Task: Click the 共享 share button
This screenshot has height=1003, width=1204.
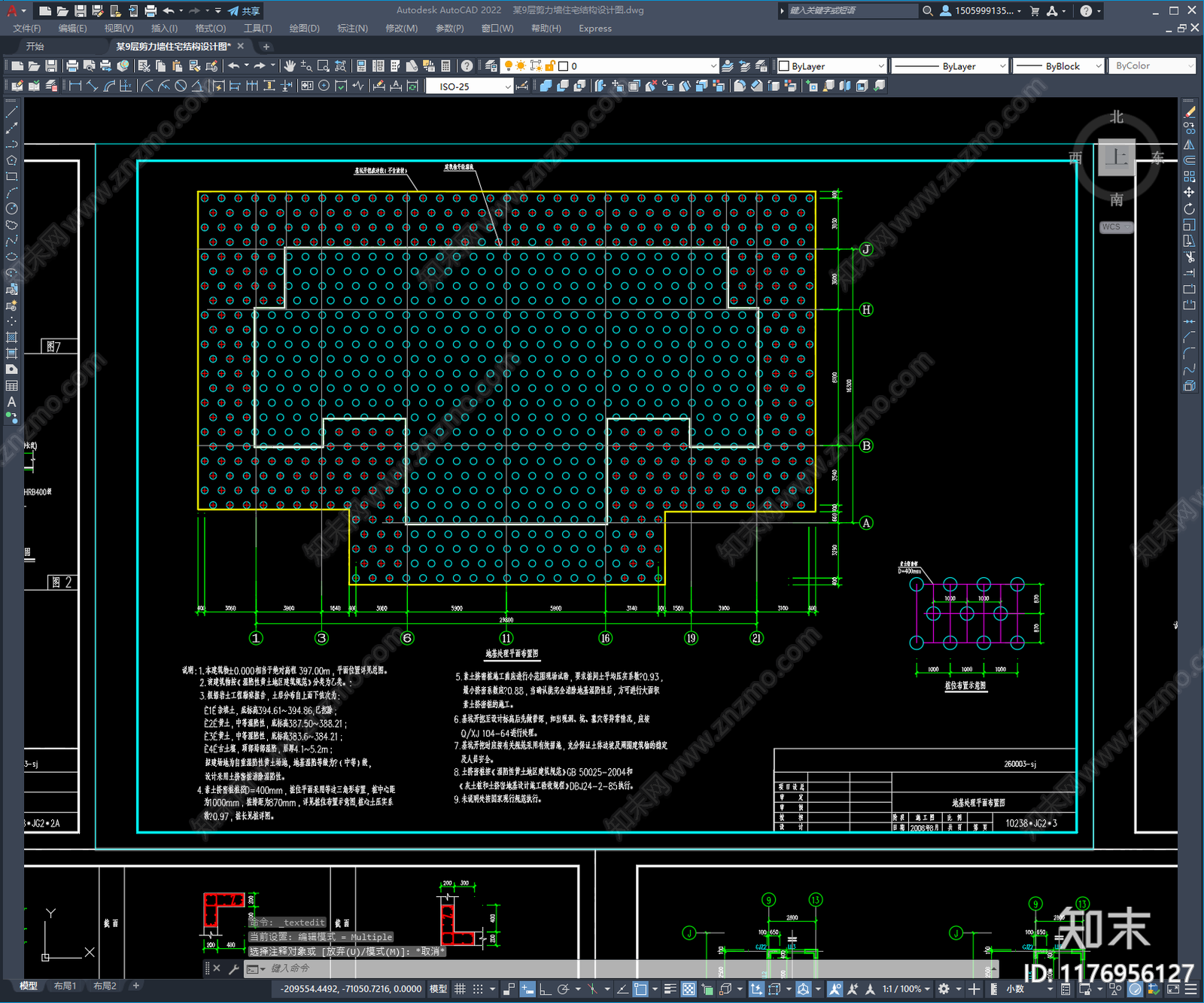Action: click(x=244, y=11)
